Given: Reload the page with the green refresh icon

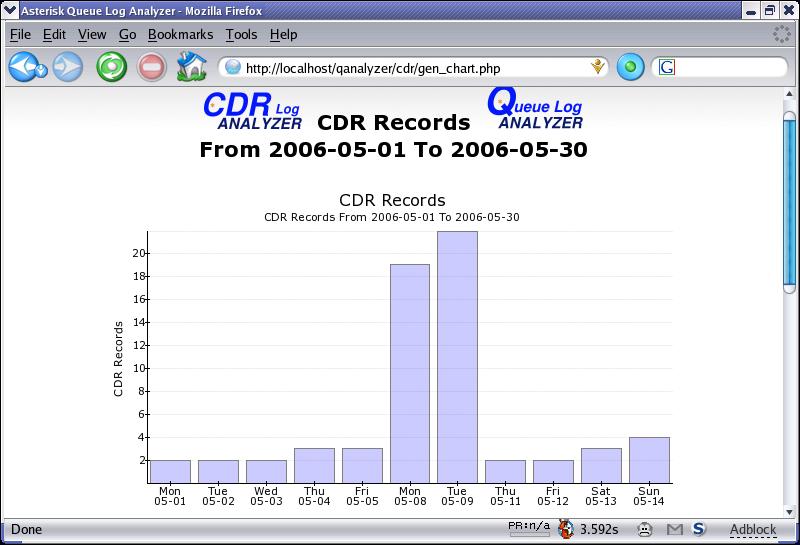Looking at the screenshot, I should point(111,68).
